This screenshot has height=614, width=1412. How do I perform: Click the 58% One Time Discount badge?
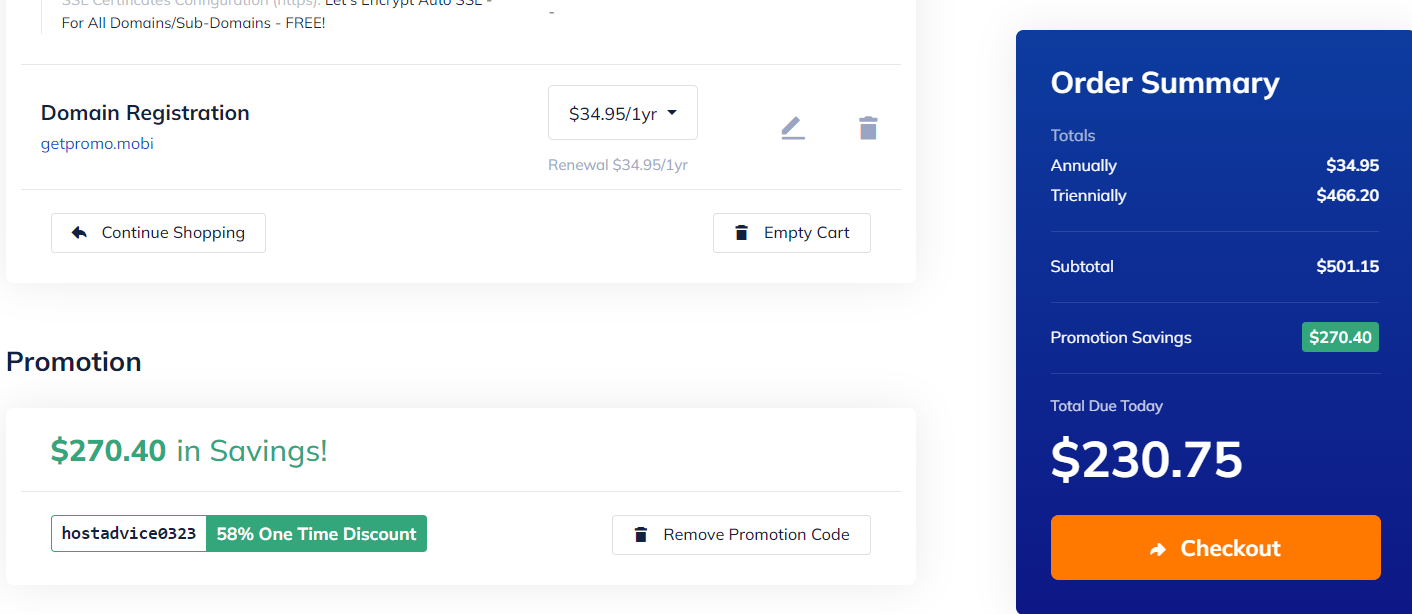click(316, 533)
